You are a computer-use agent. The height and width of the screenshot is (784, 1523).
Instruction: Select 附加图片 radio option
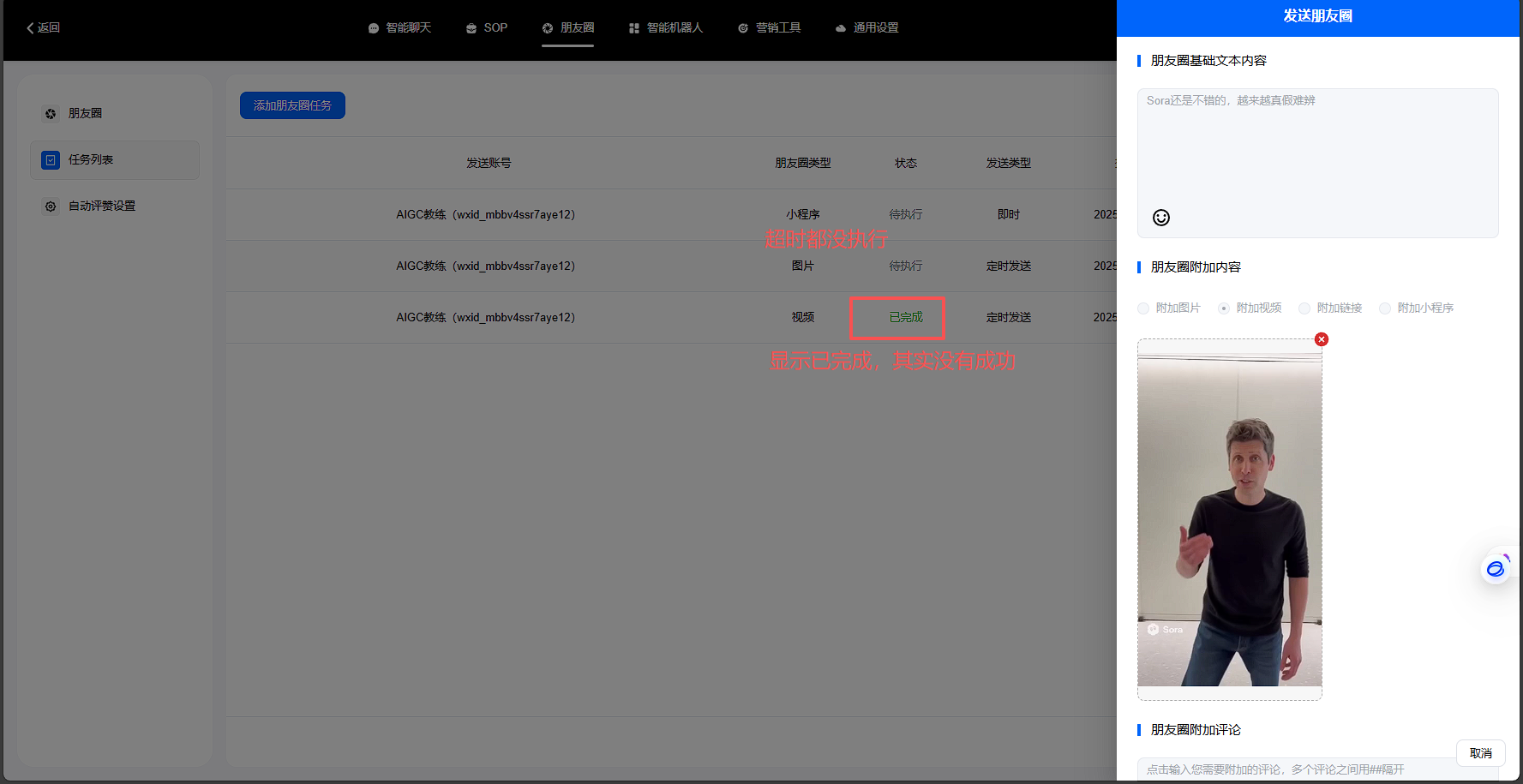[1144, 308]
